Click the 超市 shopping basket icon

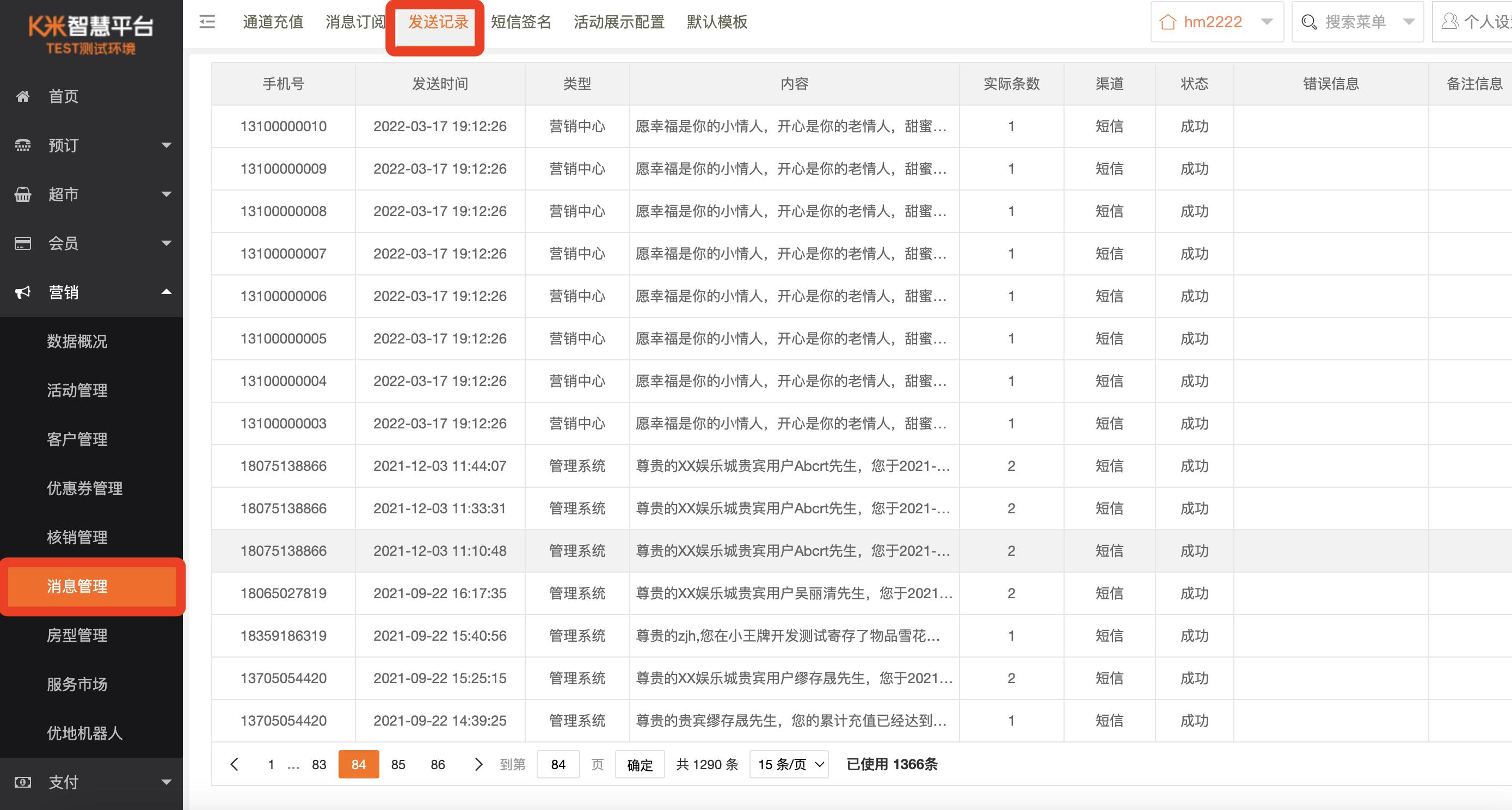pyautogui.click(x=22, y=194)
